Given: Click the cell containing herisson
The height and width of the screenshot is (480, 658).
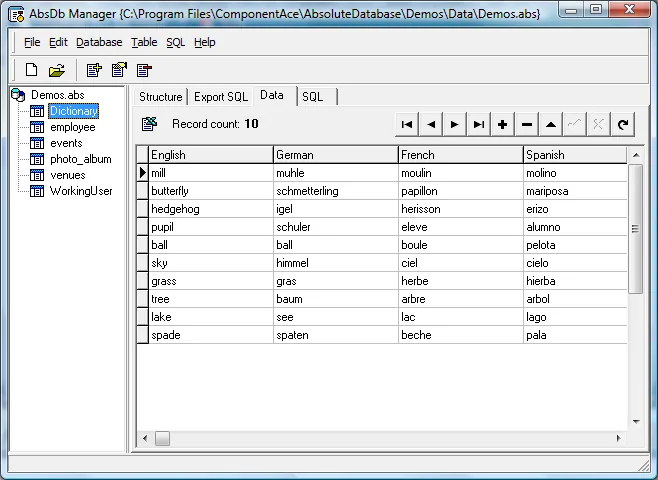Looking at the screenshot, I should [x=461, y=209].
